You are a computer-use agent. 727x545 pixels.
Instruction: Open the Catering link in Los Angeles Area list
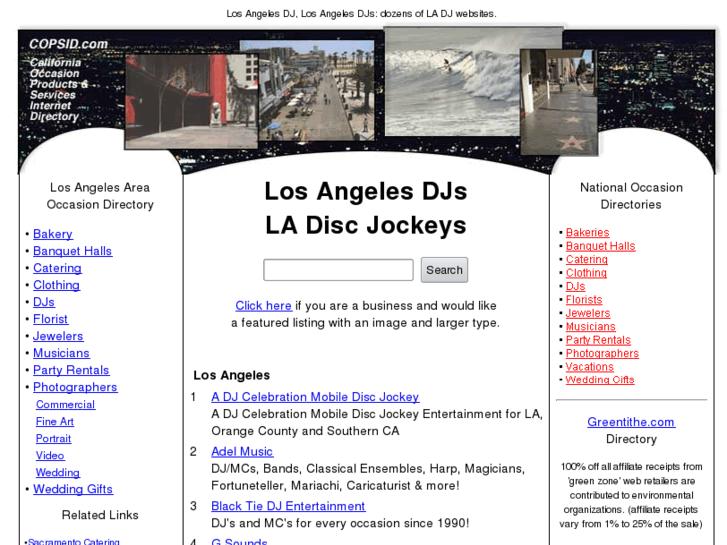57,268
